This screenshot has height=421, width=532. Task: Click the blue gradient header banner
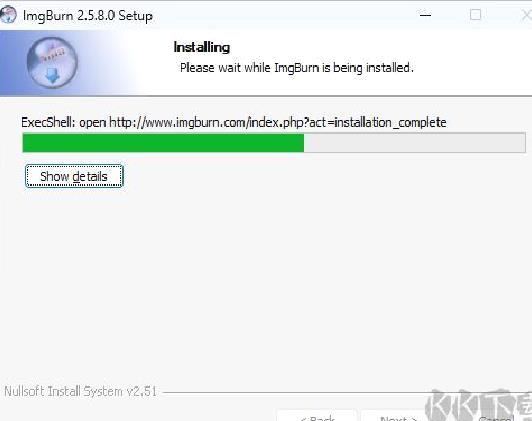pos(266,63)
